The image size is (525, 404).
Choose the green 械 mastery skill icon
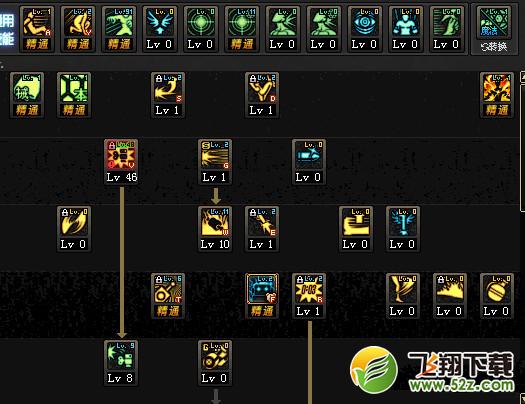pyautogui.click(x=27, y=95)
